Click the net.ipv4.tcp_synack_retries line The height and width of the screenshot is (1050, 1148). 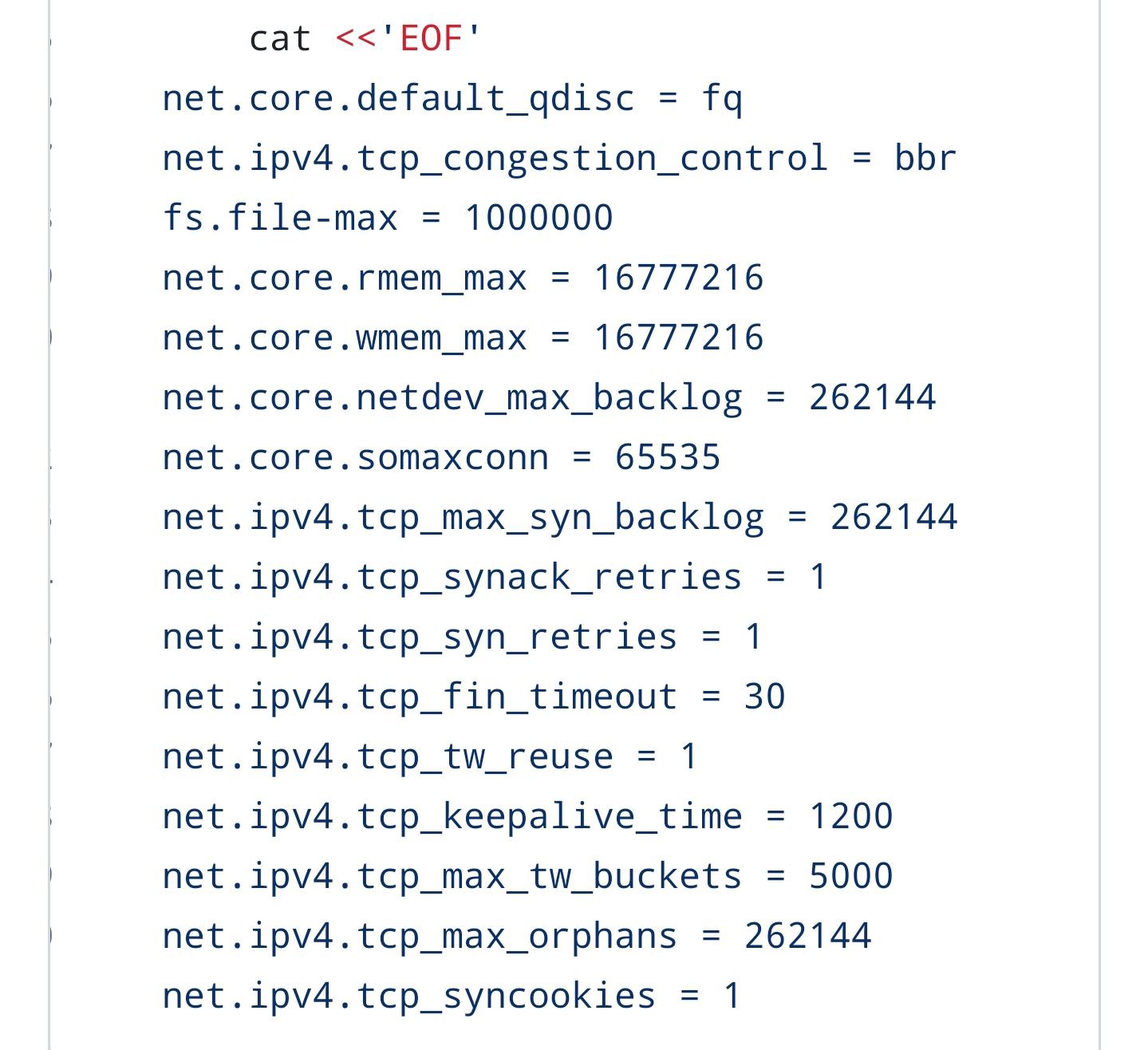495,577
